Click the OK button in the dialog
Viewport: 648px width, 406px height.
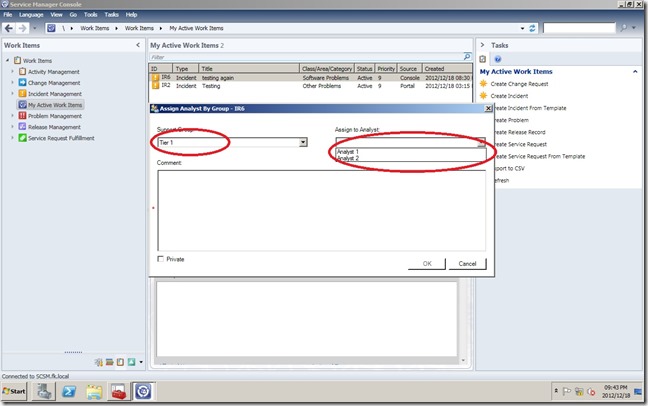click(x=427, y=264)
